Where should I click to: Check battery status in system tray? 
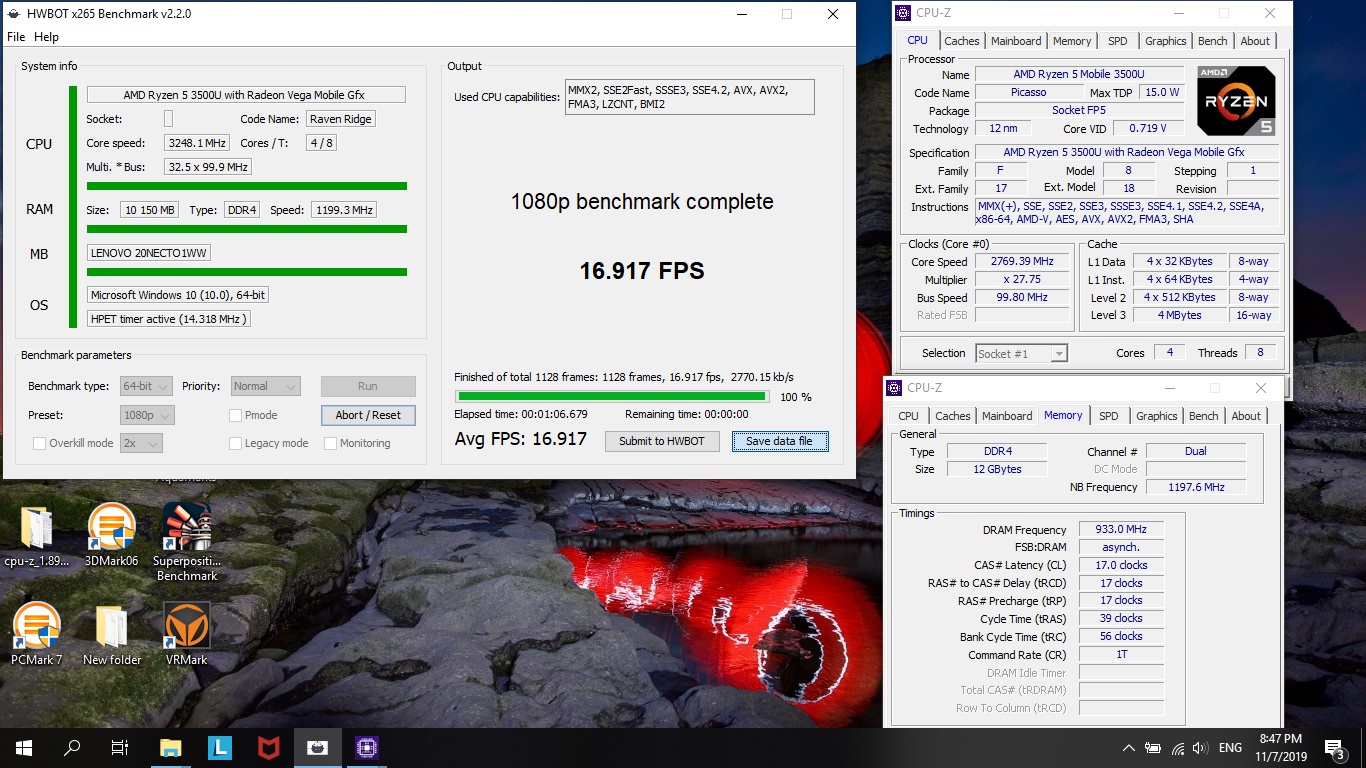1153,747
